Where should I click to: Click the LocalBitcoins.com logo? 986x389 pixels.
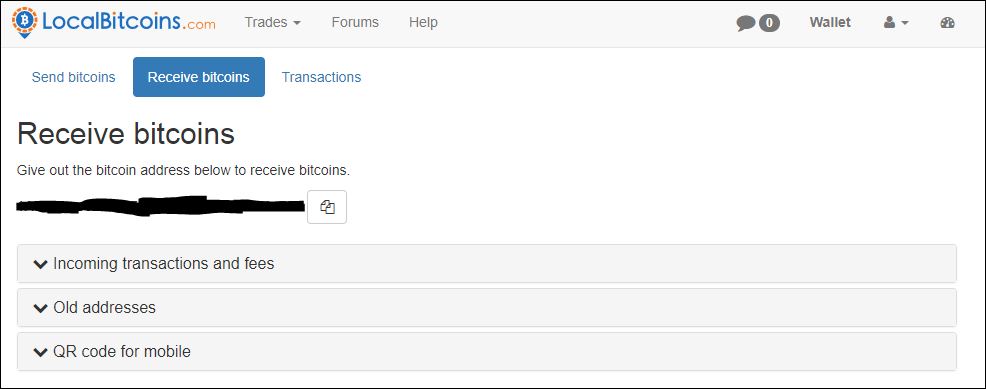[x=114, y=23]
